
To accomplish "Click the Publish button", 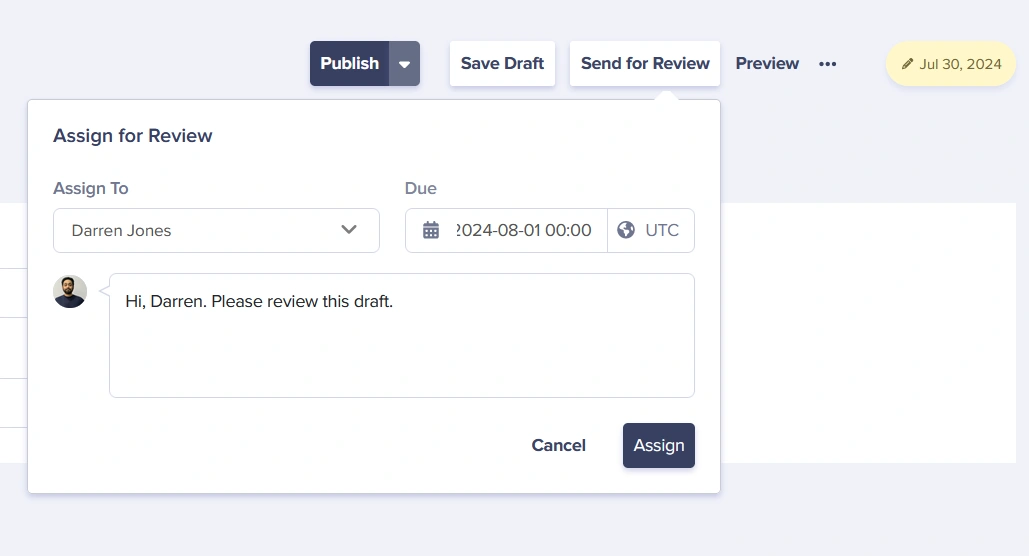I will coord(349,63).
